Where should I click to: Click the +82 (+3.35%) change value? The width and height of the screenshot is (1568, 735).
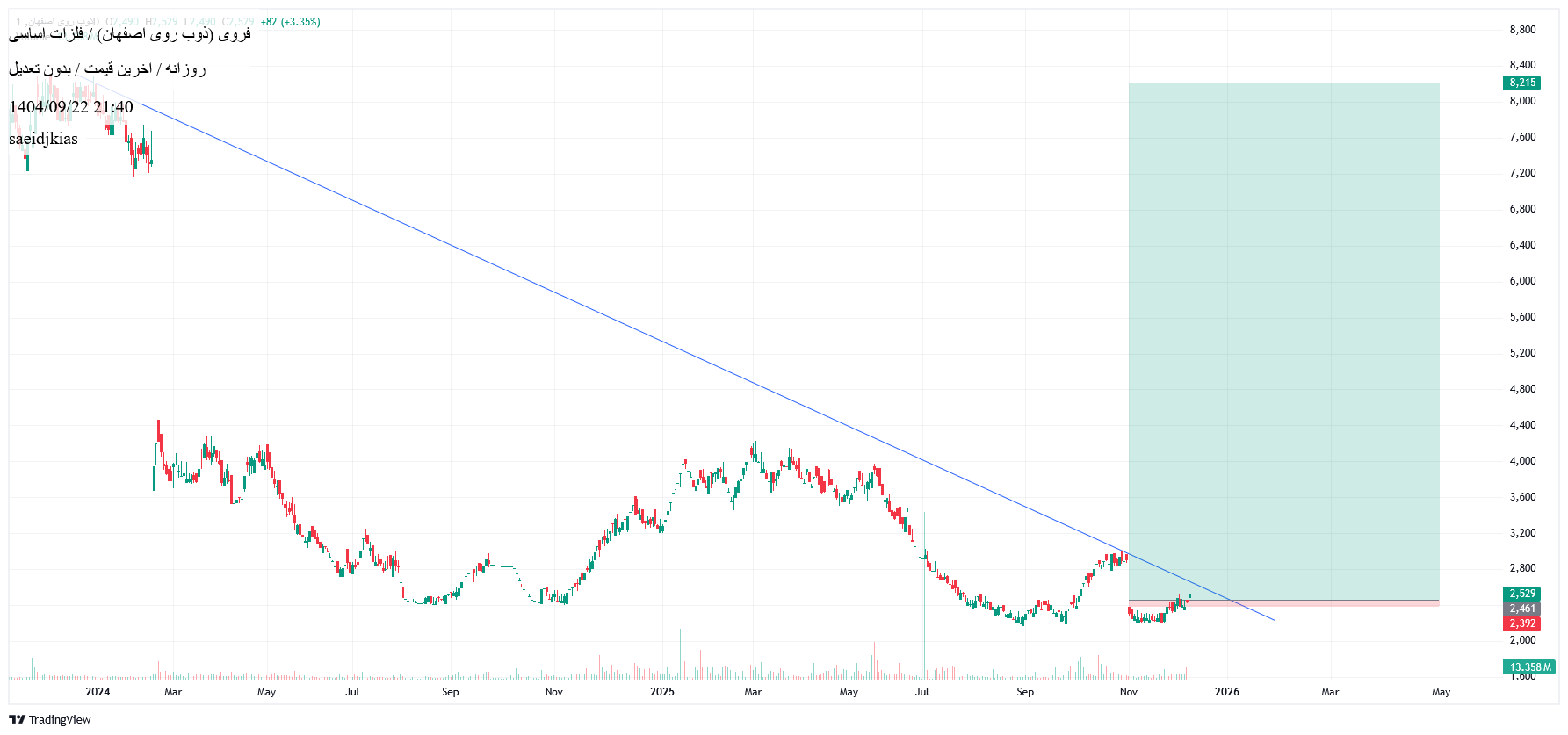pyautogui.click(x=291, y=22)
